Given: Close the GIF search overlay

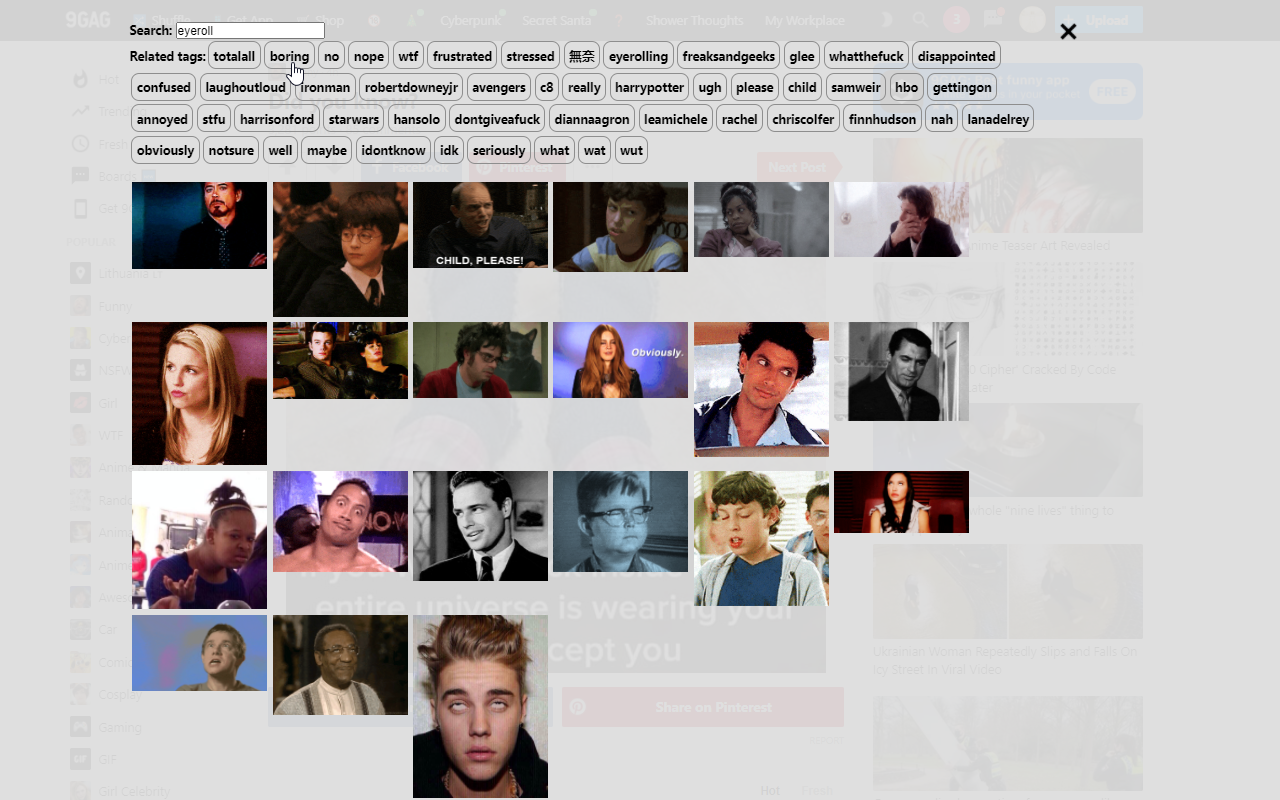Looking at the screenshot, I should pos(1068,32).
